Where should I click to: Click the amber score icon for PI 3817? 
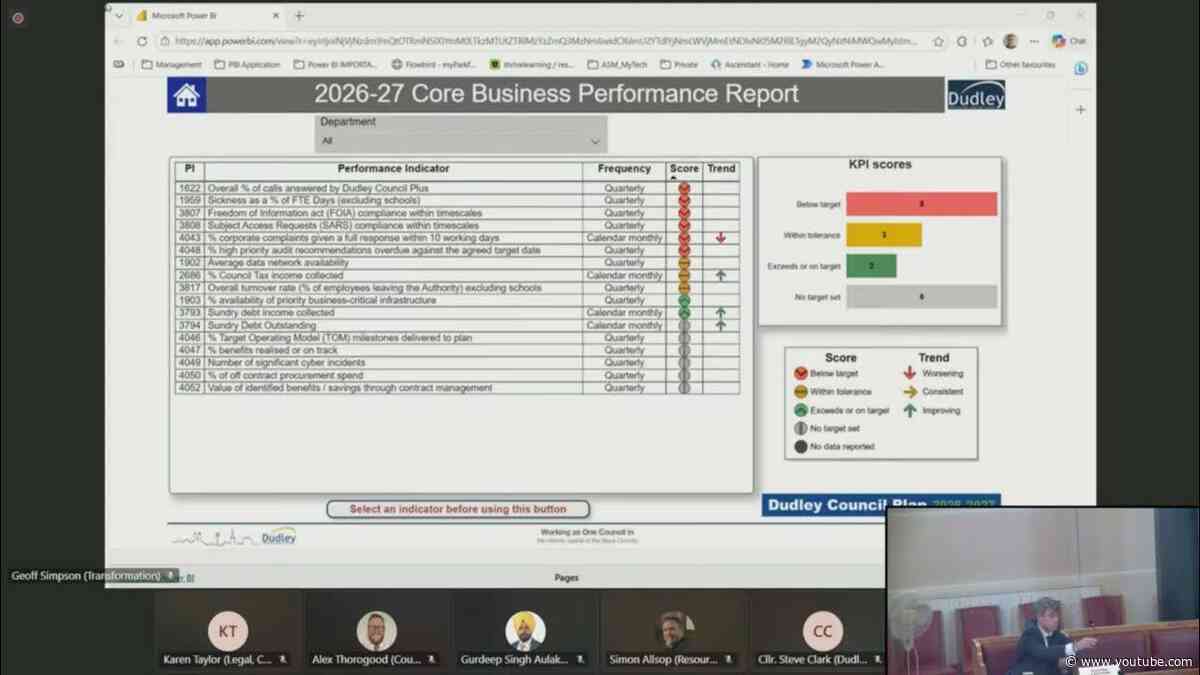pos(684,288)
